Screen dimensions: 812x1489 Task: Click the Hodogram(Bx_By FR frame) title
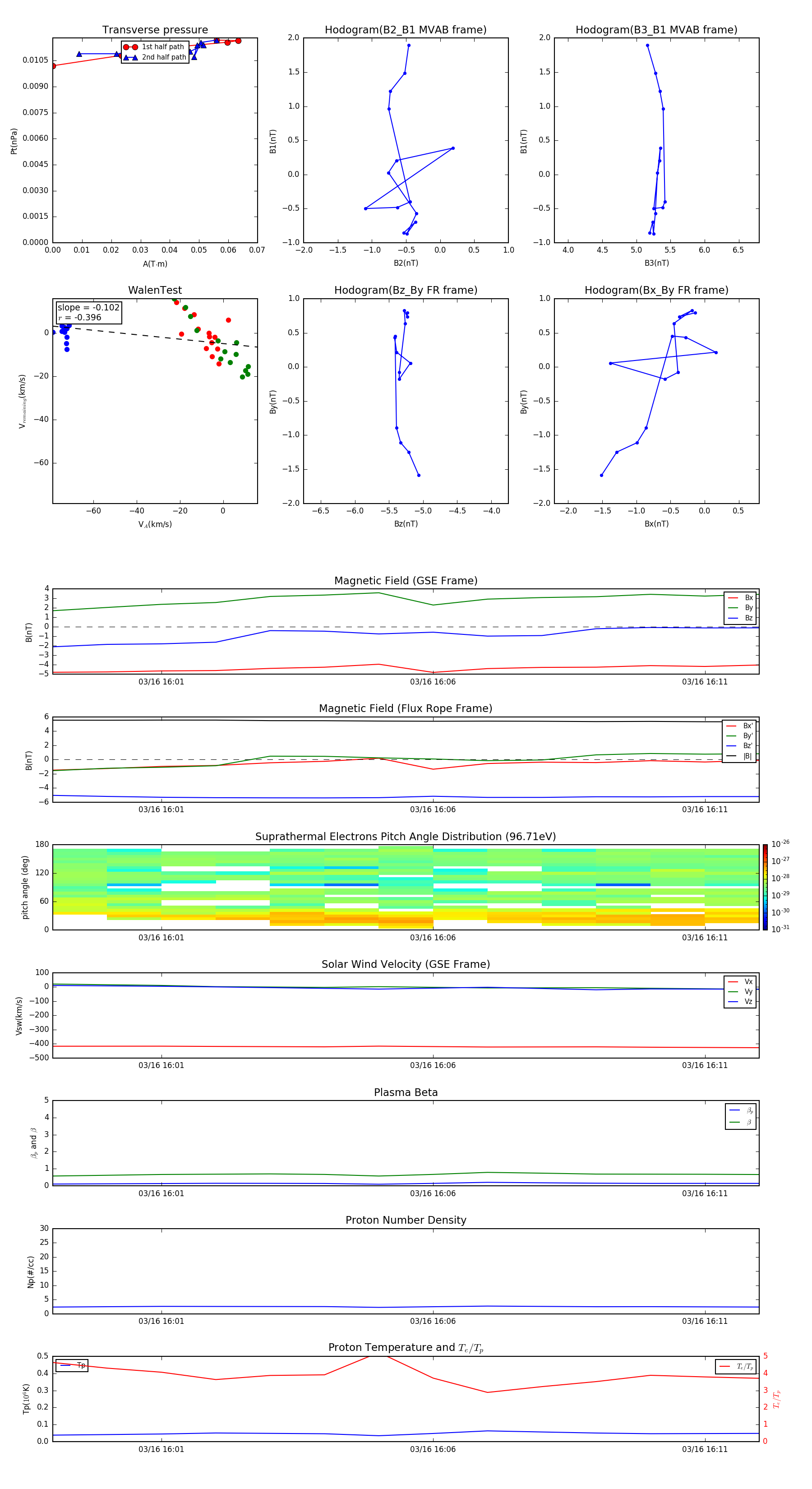click(x=656, y=290)
